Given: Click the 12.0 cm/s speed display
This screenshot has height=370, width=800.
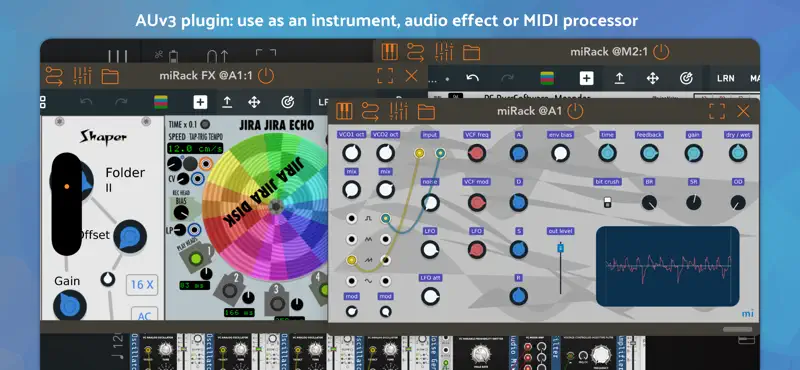Looking at the screenshot, I should 195,149.
